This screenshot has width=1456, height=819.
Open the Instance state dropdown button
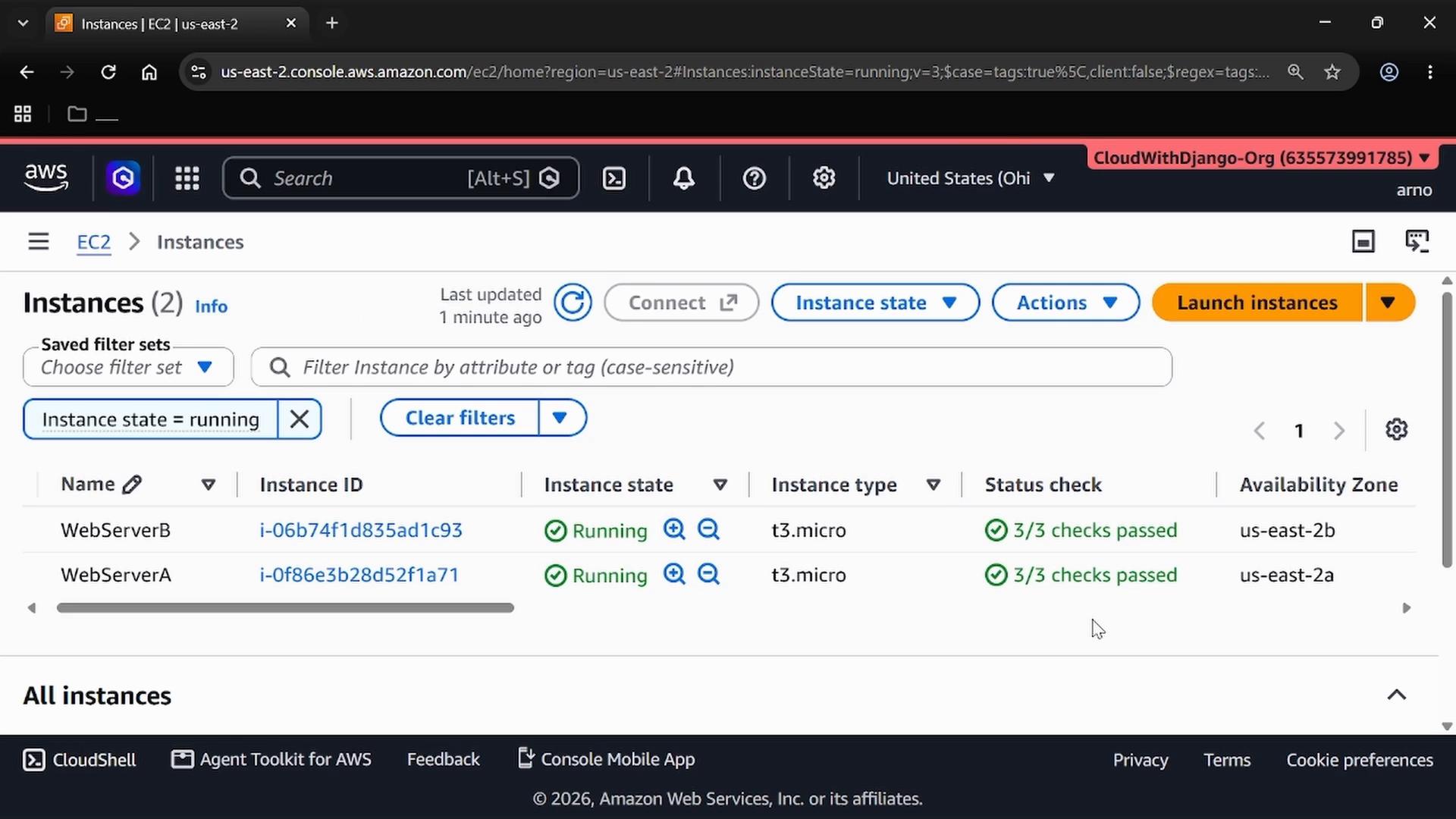tap(875, 303)
